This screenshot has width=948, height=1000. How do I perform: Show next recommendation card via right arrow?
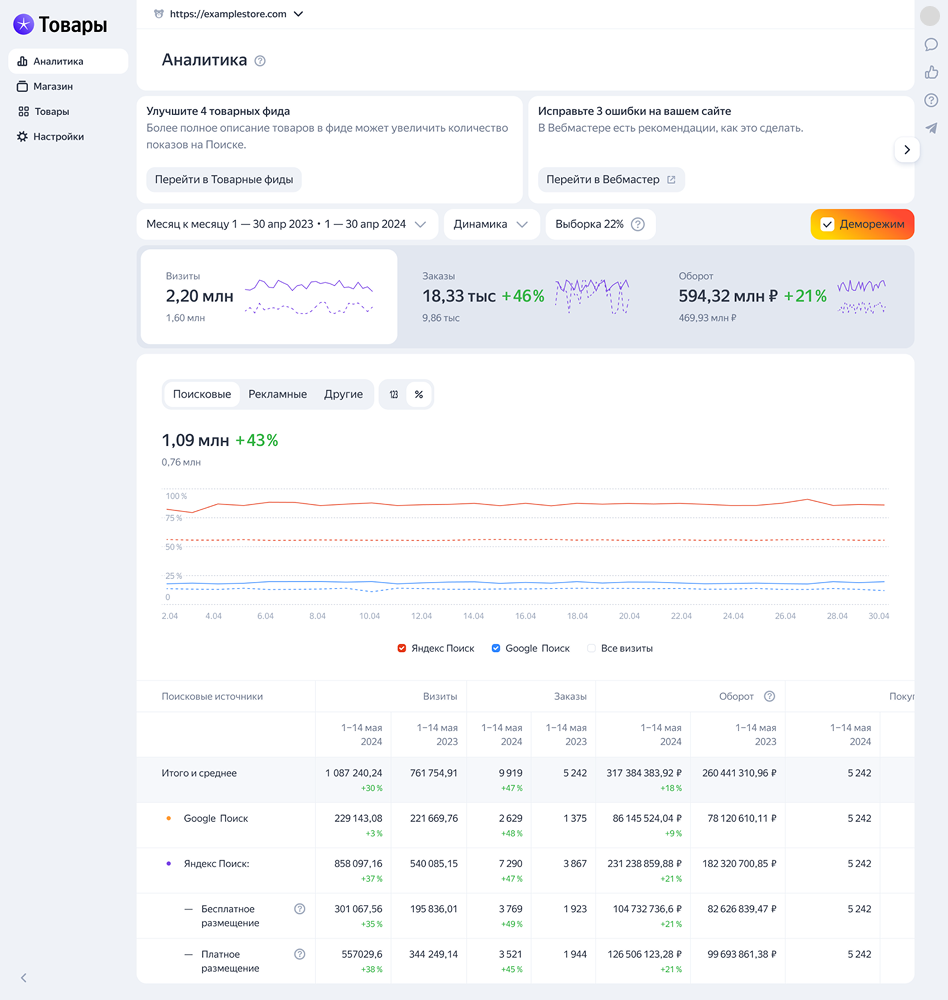[906, 149]
